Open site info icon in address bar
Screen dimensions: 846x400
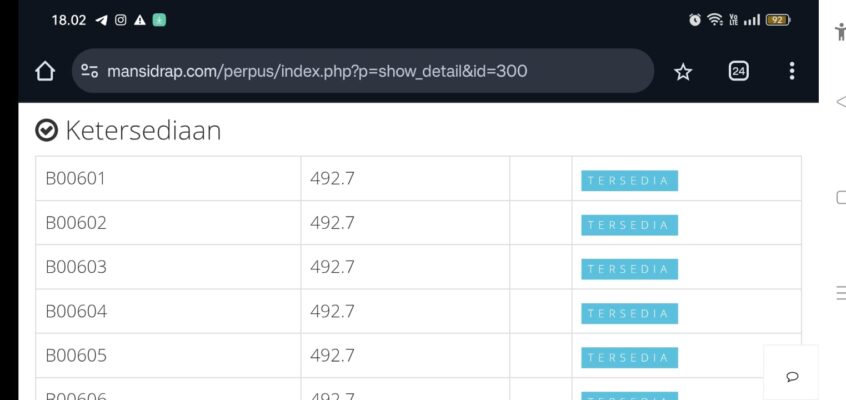(x=90, y=71)
